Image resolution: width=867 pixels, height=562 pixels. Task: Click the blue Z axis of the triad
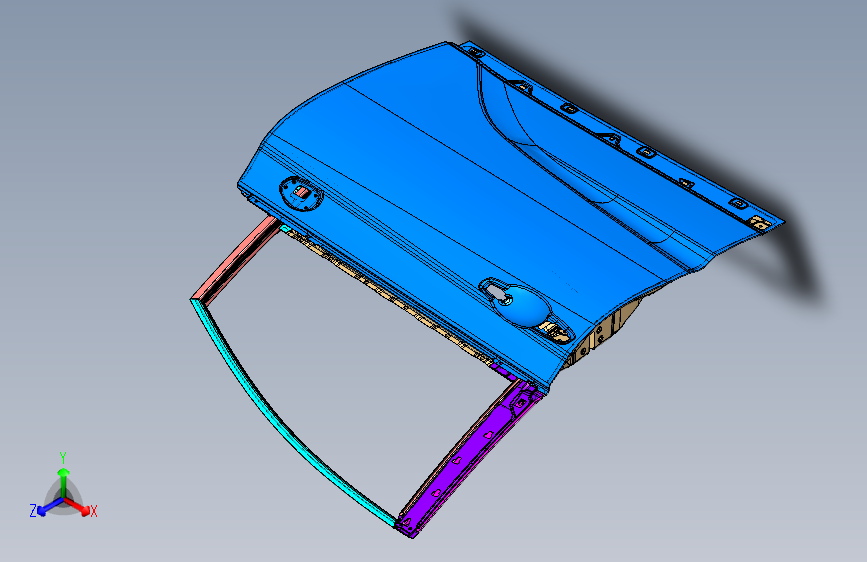pos(50,506)
